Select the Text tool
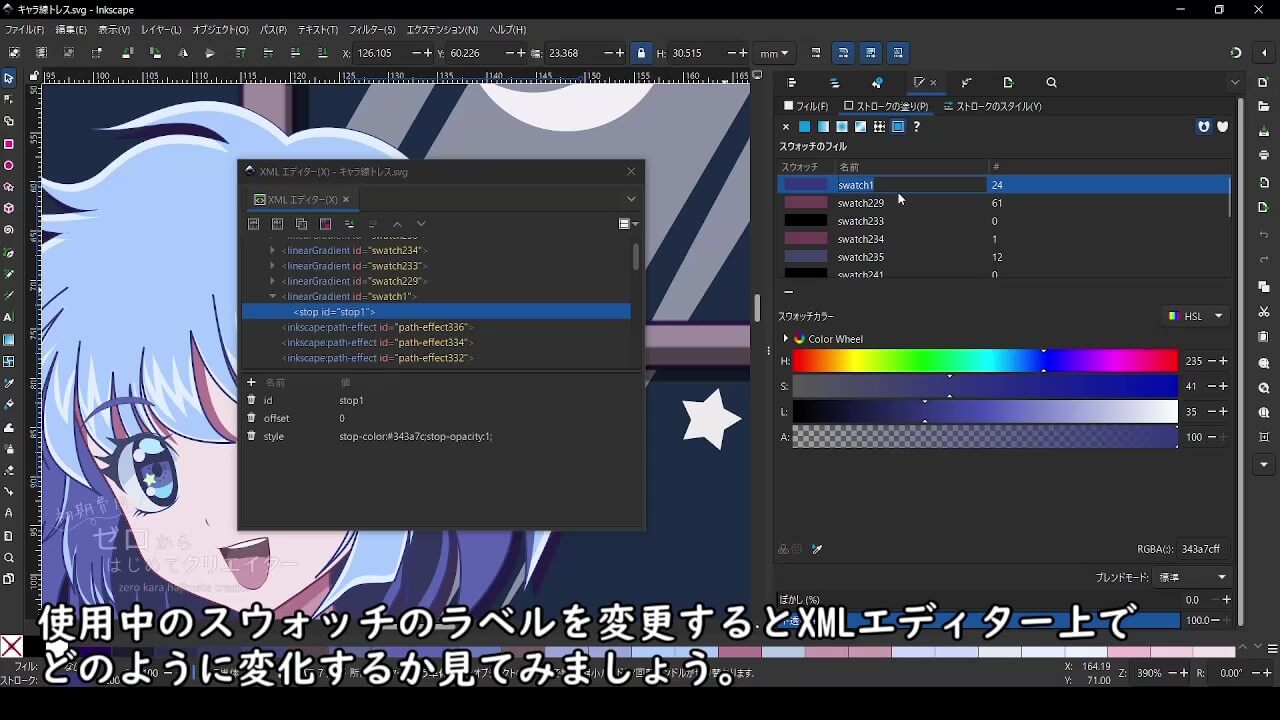The image size is (1280, 720). pyautogui.click(x=9, y=317)
